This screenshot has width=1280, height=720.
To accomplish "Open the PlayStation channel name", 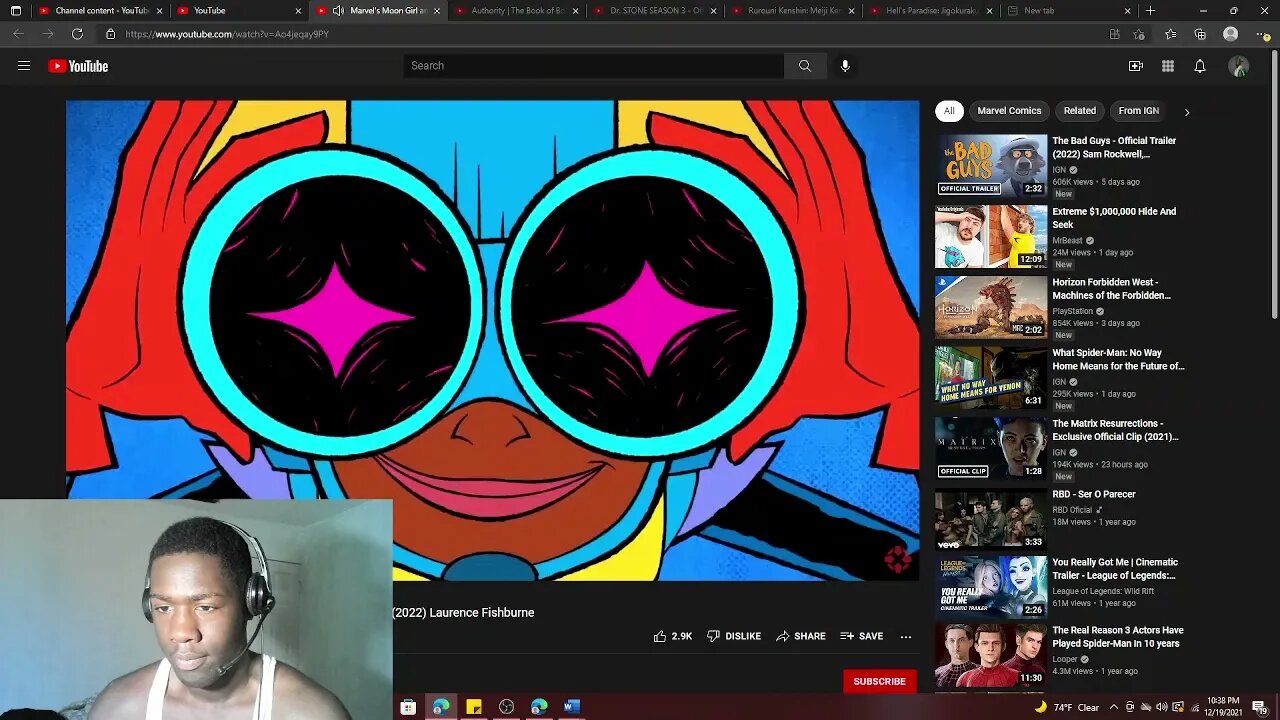I will [1075, 311].
